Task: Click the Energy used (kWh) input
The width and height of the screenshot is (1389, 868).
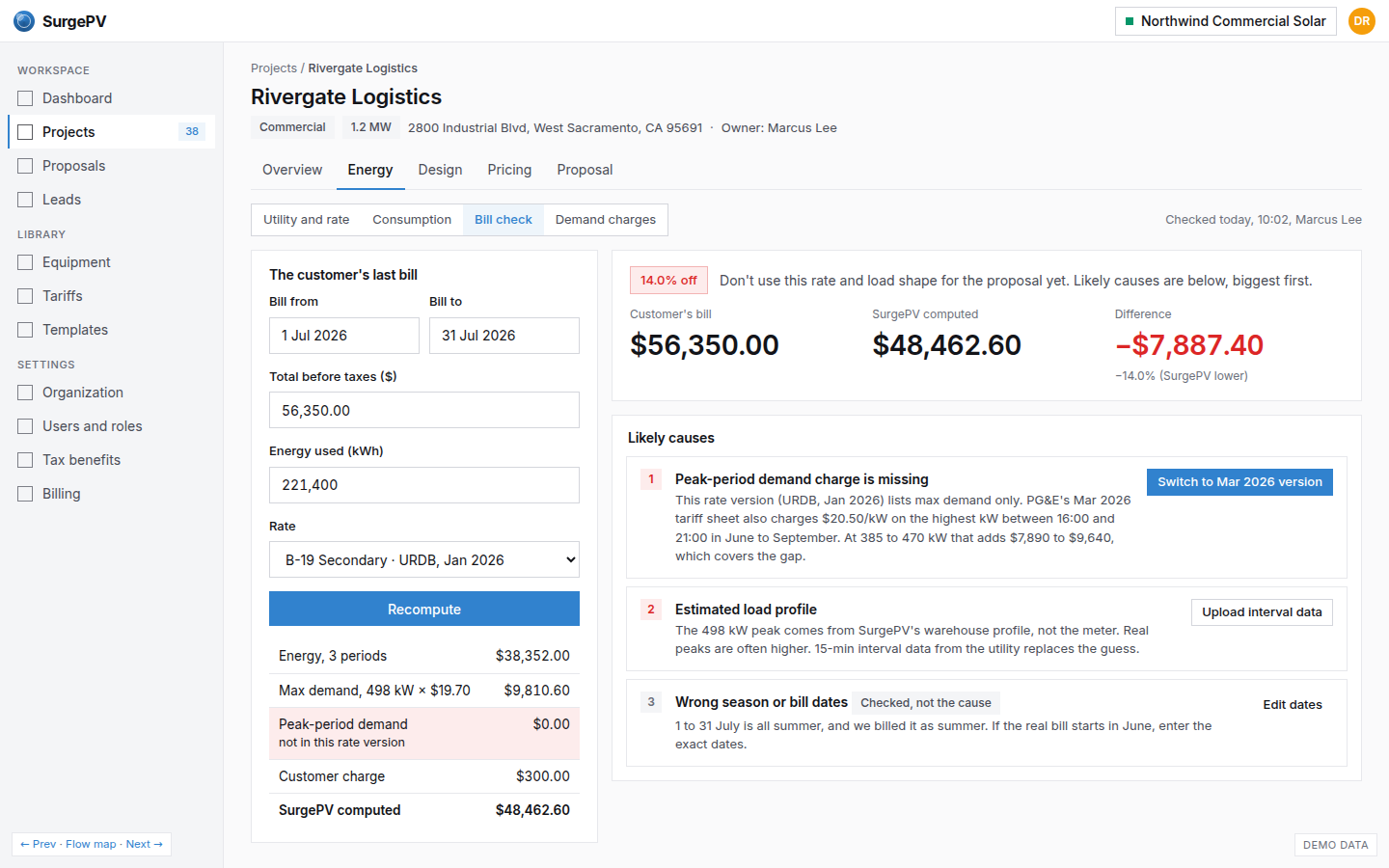Action: [x=424, y=485]
